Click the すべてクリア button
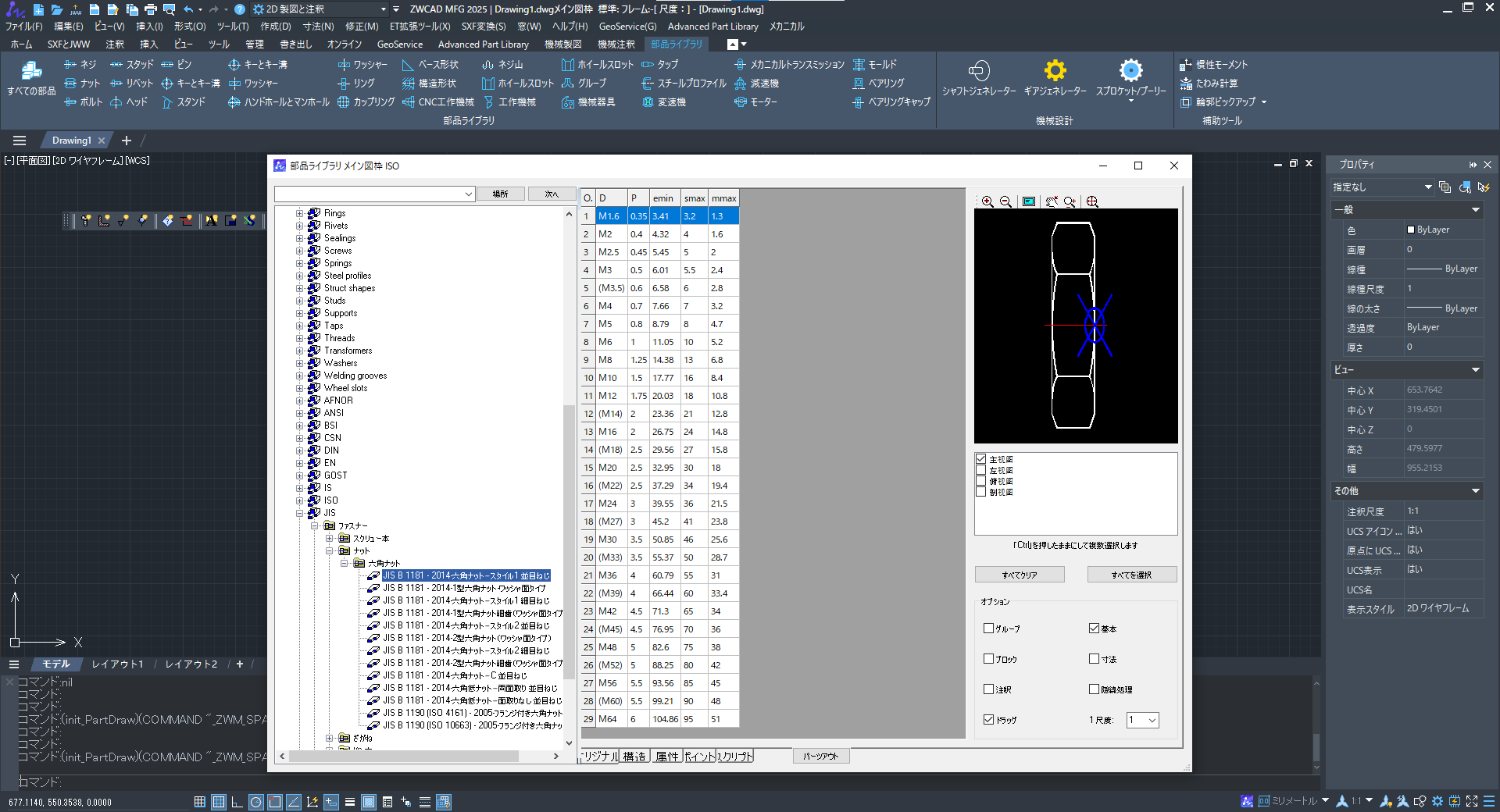The height and width of the screenshot is (812, 1500). (1020, 575)
